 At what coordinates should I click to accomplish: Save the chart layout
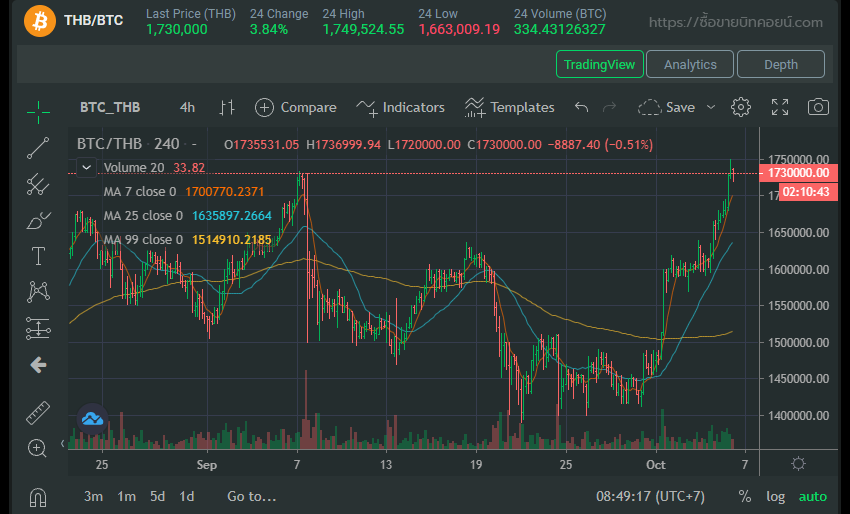click(667, 107)
